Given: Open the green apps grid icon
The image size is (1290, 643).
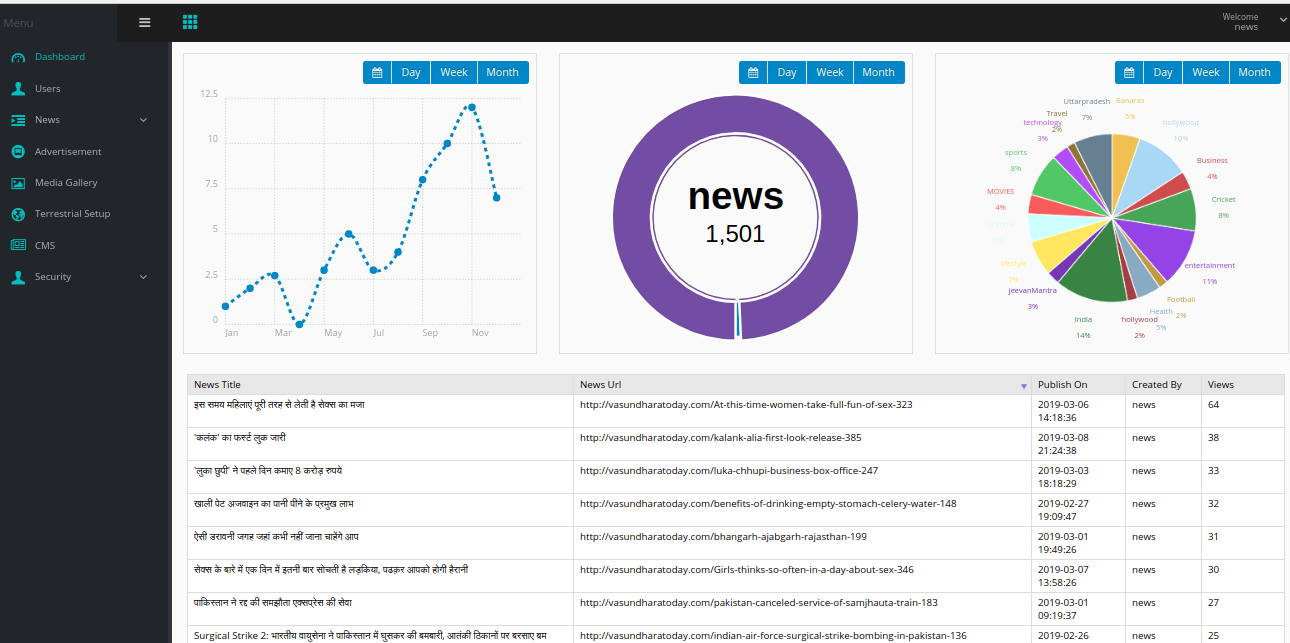Looking at the screenshot, I should [190, 22].
